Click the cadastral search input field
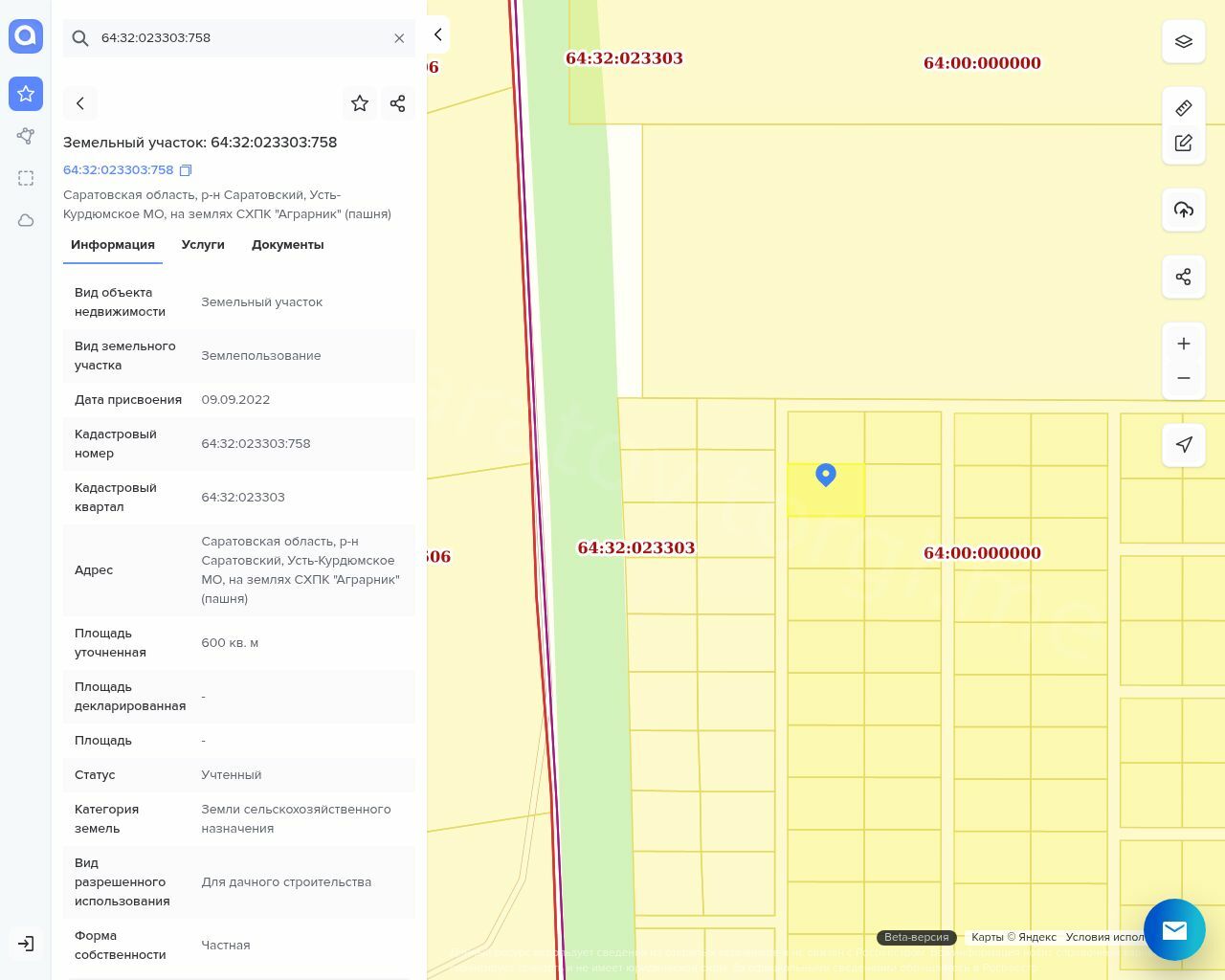Screen dimensions: 1225x980 coord(239,38)
